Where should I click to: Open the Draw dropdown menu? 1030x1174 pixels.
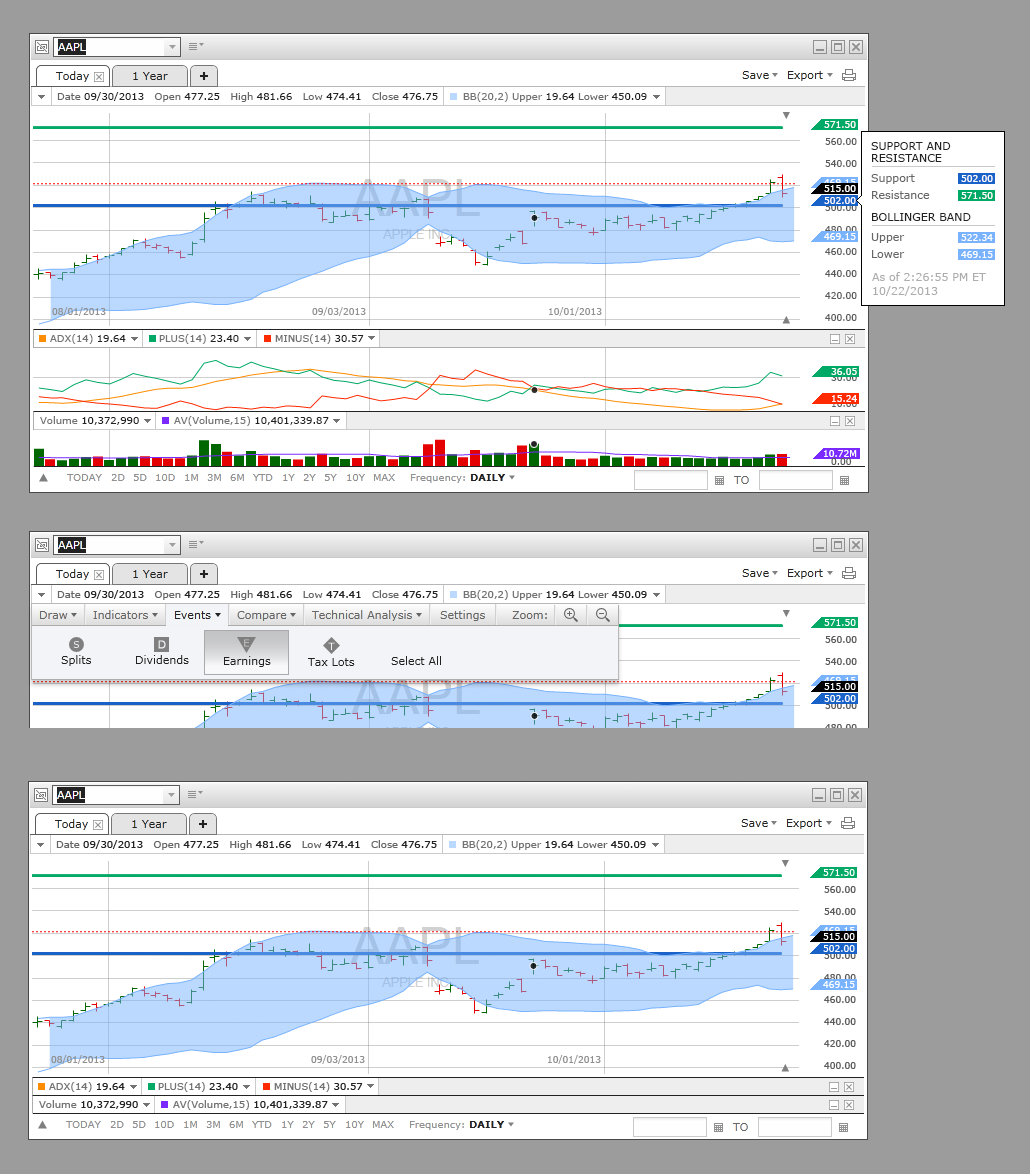[58, 615]
